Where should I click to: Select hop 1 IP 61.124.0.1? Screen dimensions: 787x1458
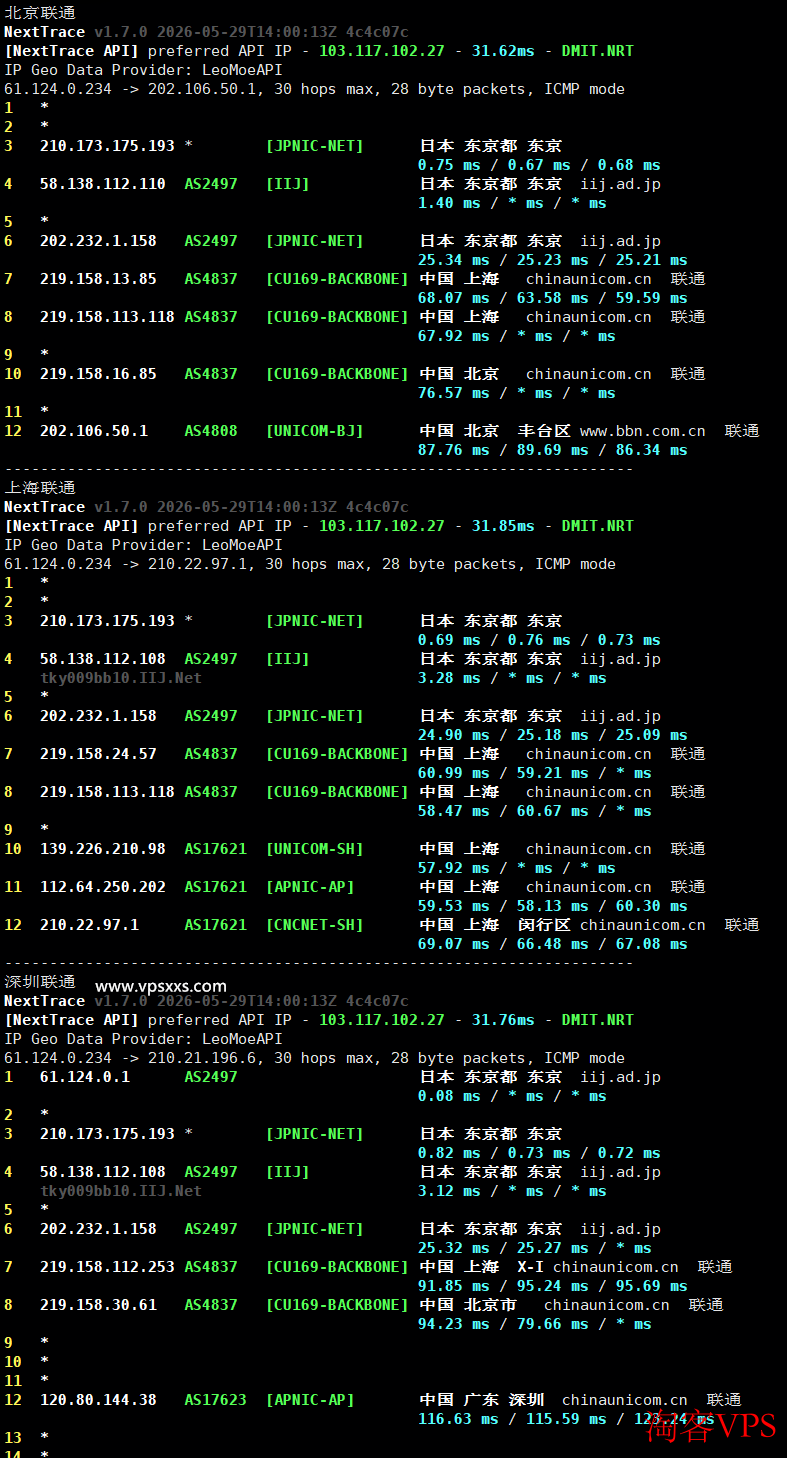pos(85,1077)
